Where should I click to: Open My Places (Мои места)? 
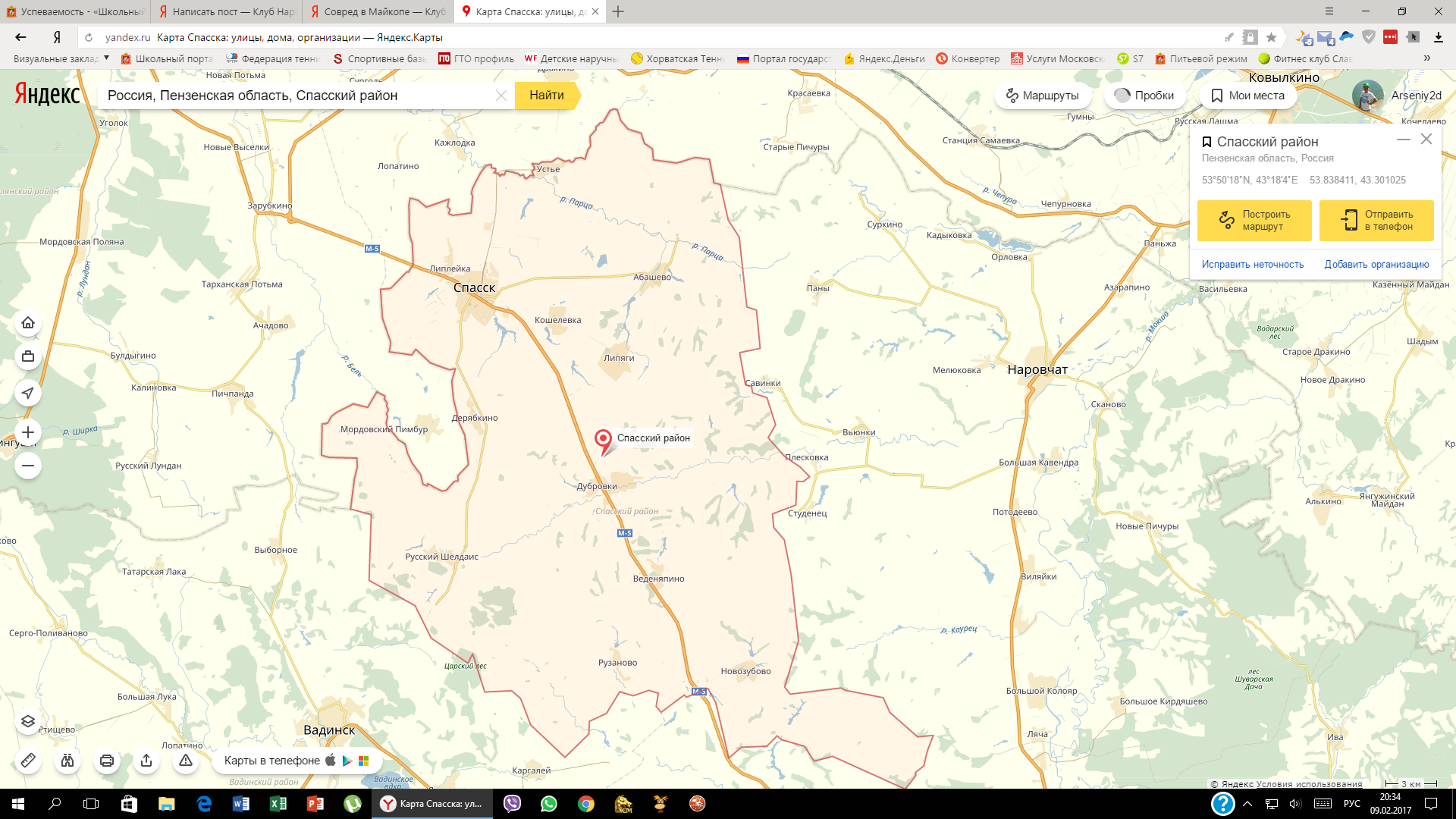click(1246, 96)
